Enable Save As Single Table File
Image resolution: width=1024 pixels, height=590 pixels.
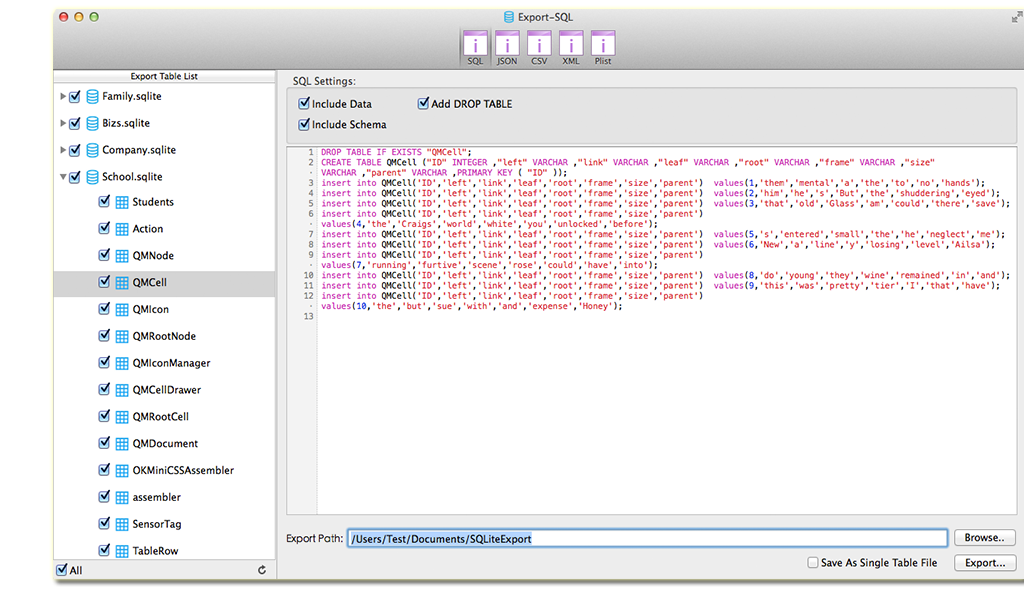click(x=813, y=563)
